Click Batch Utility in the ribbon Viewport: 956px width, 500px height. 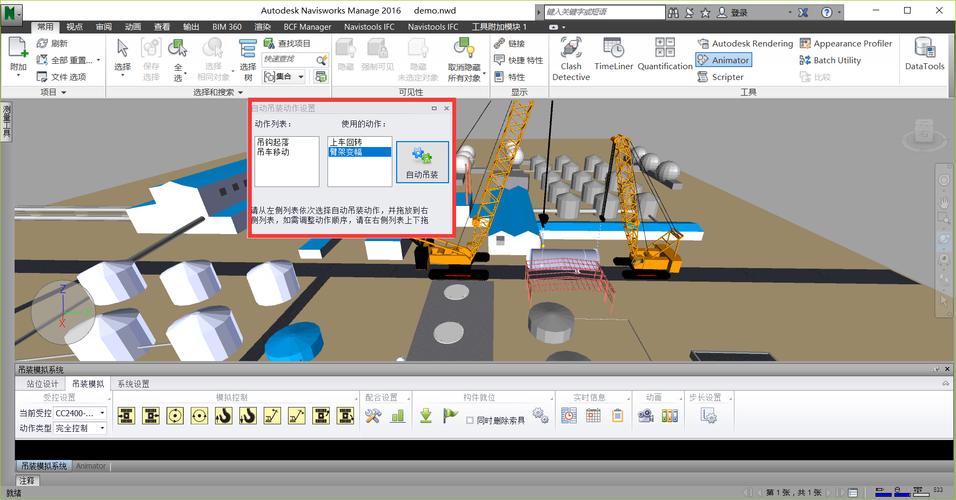828,60
